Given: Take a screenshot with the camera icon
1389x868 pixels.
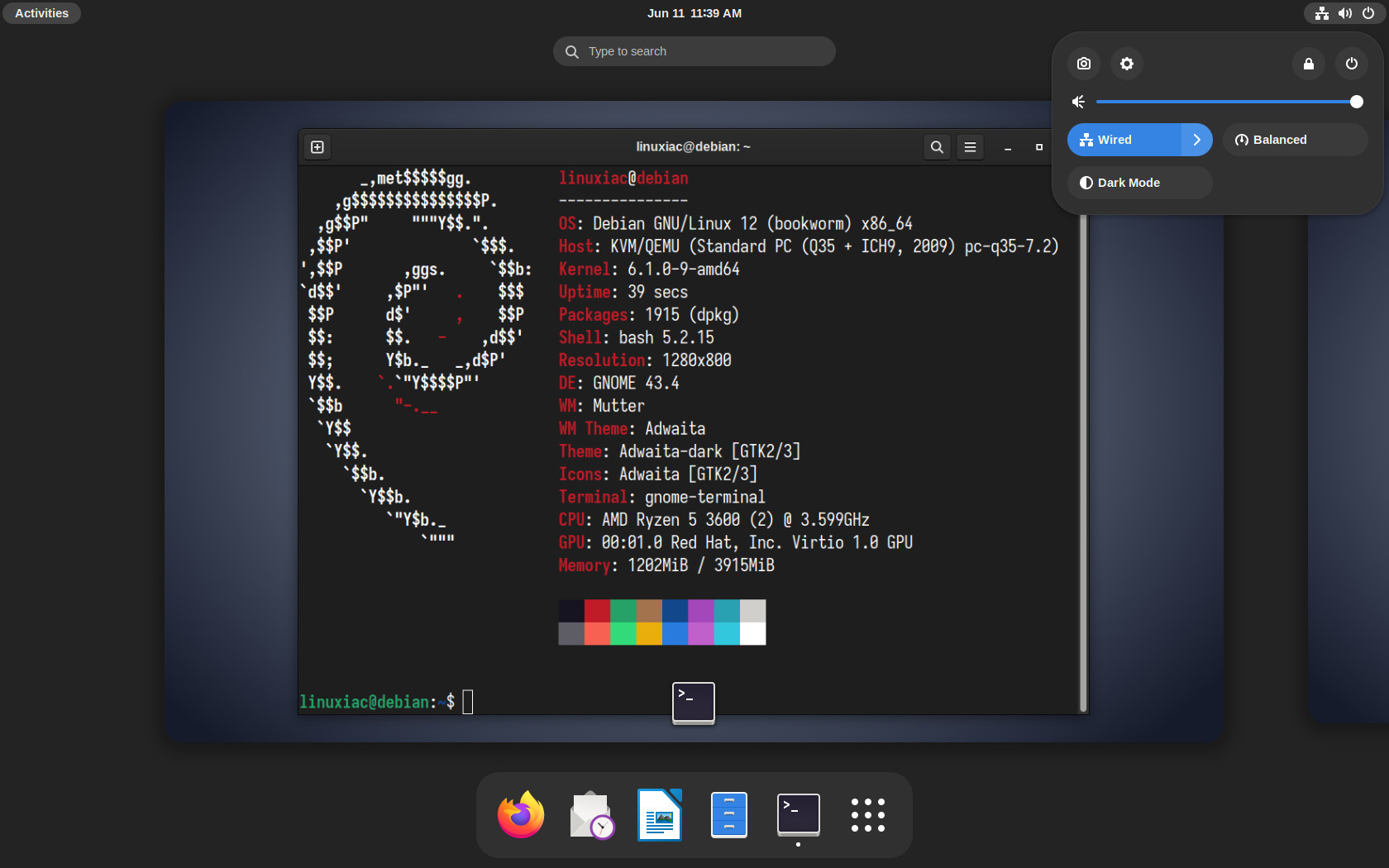Looking at the screenshot, I should [1084, 64].
